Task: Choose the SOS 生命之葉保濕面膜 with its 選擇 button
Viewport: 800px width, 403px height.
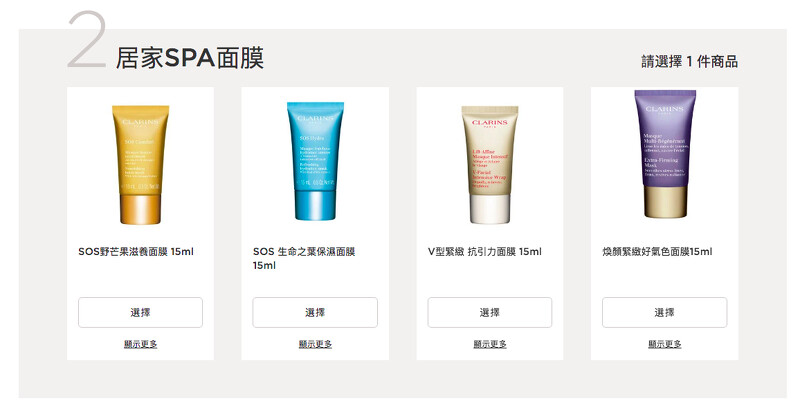Action: click(x=315, y=312)
